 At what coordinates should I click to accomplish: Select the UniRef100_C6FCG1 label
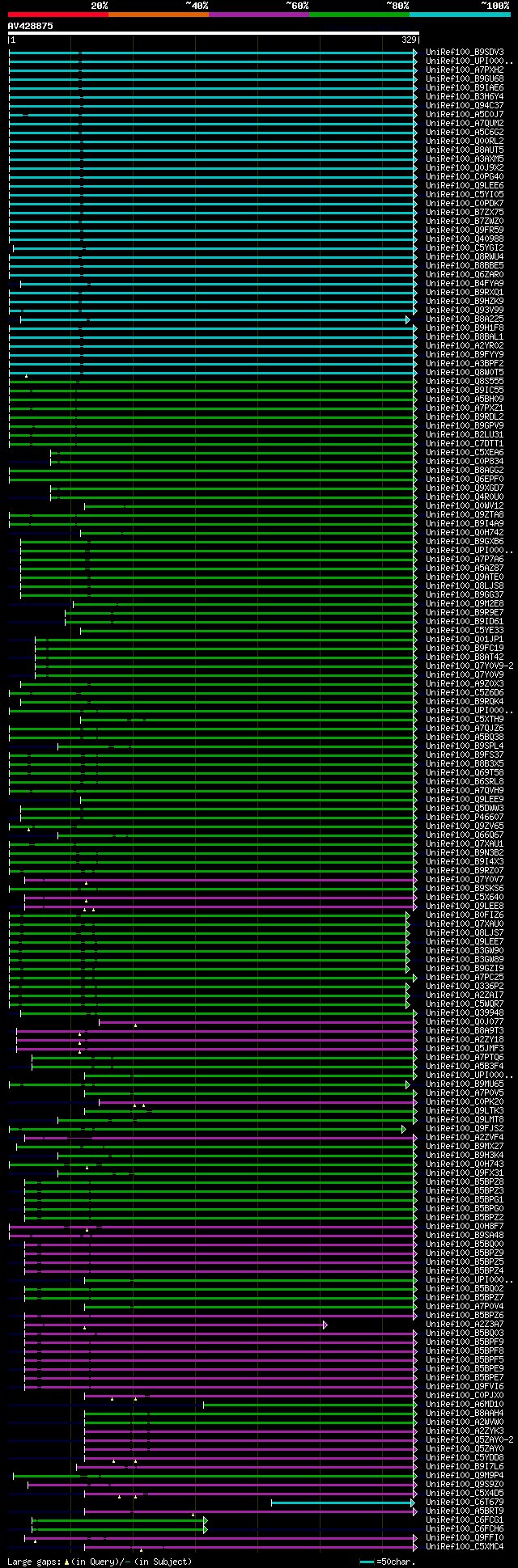(465, 1519)
